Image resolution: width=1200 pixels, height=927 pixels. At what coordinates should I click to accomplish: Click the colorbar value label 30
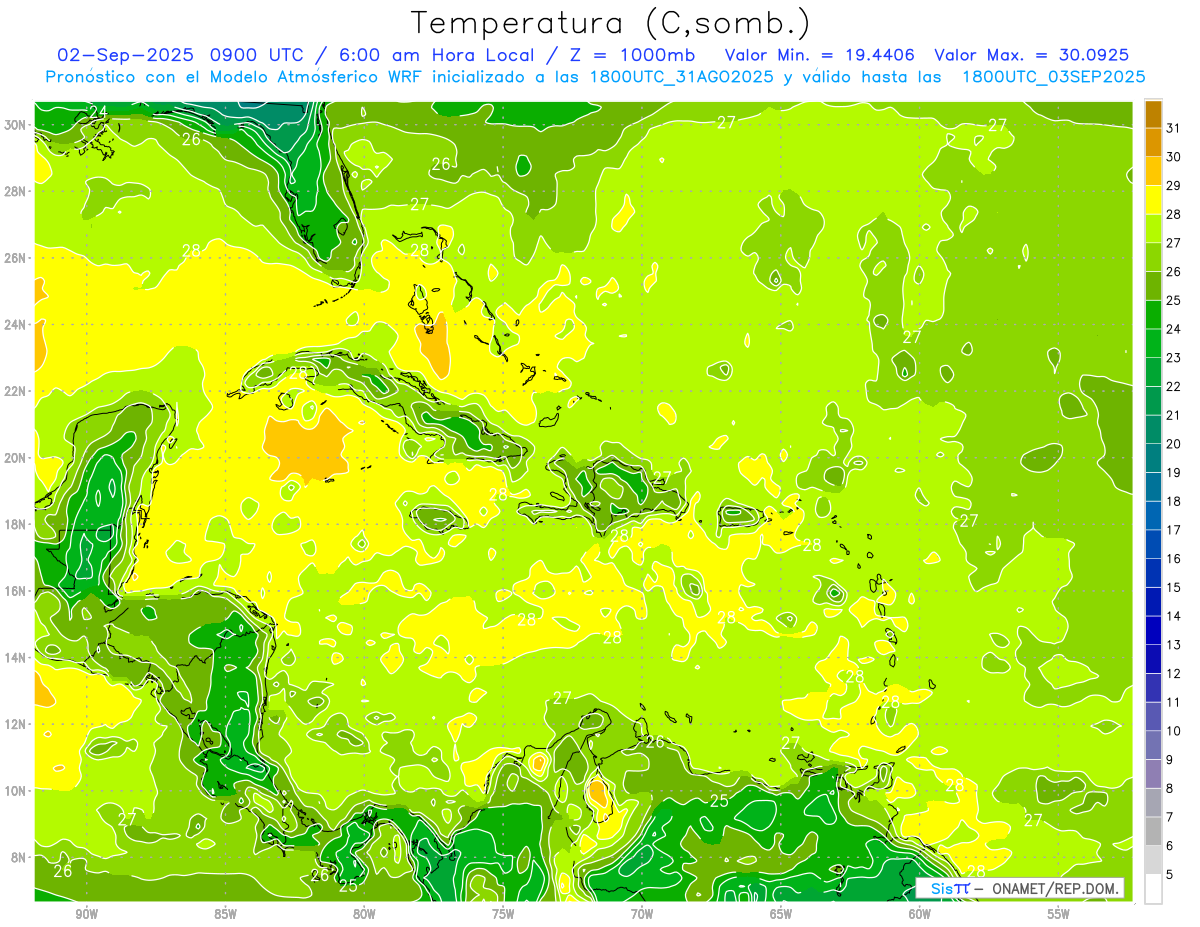point(1175,157)
